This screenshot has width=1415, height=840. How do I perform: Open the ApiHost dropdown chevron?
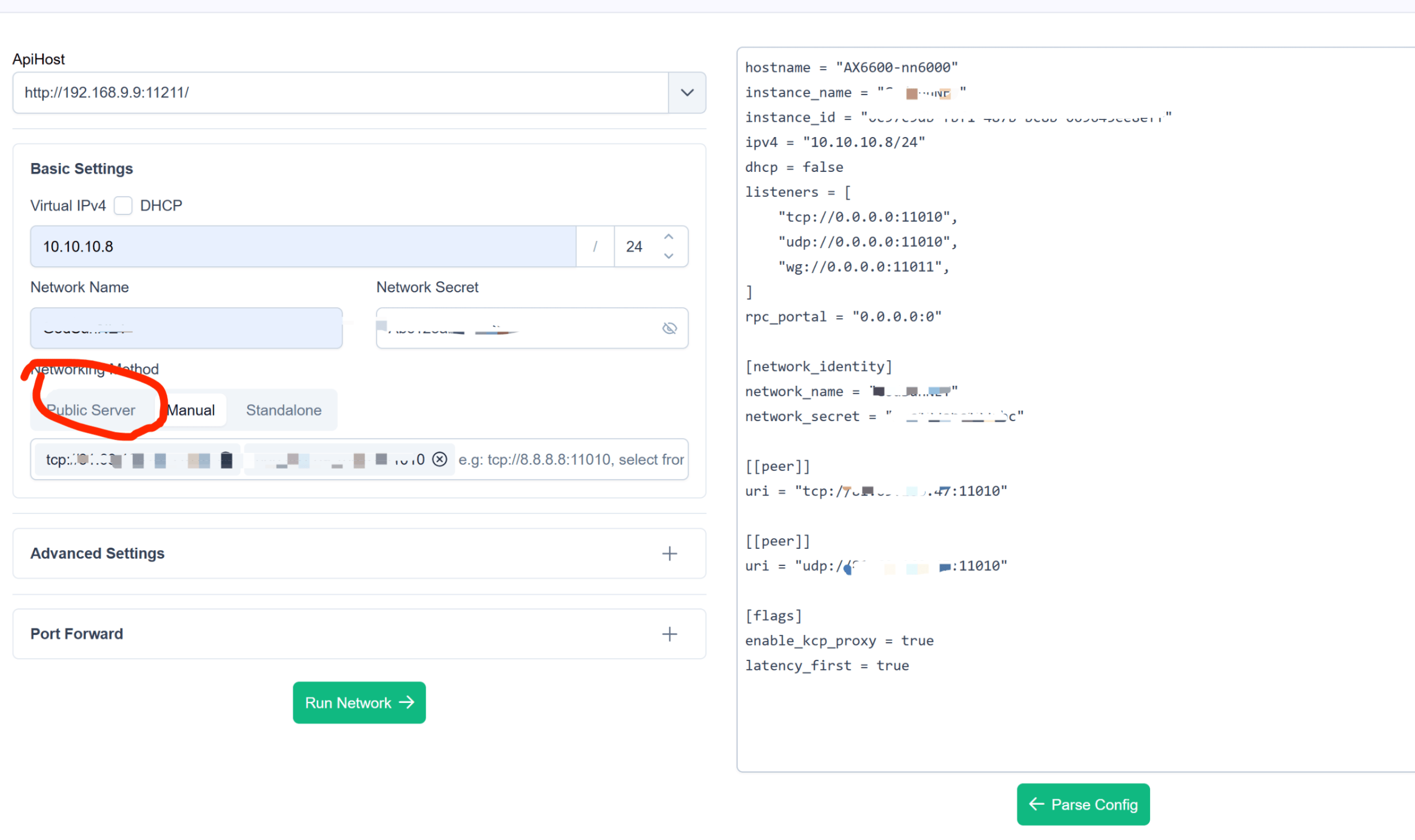686,92
